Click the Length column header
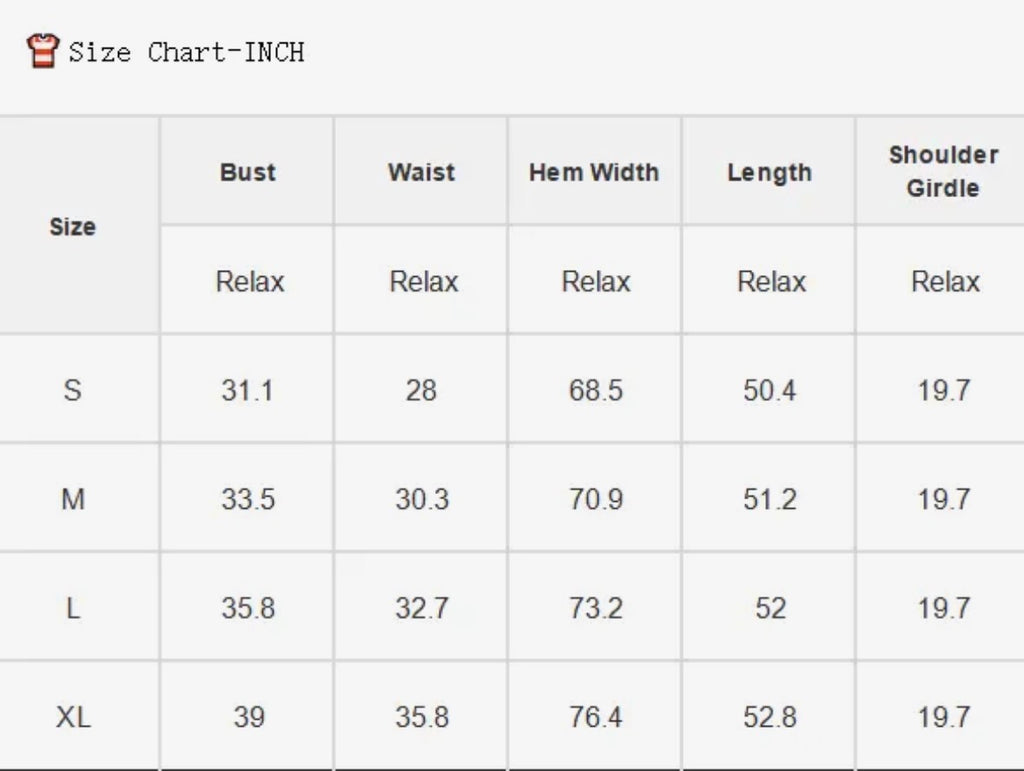The height and width of the screenshot is (771, 1024). [x=770, y=173]
